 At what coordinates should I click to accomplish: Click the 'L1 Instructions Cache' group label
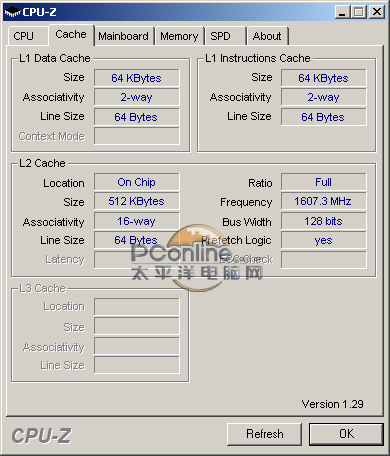(258, 58)
